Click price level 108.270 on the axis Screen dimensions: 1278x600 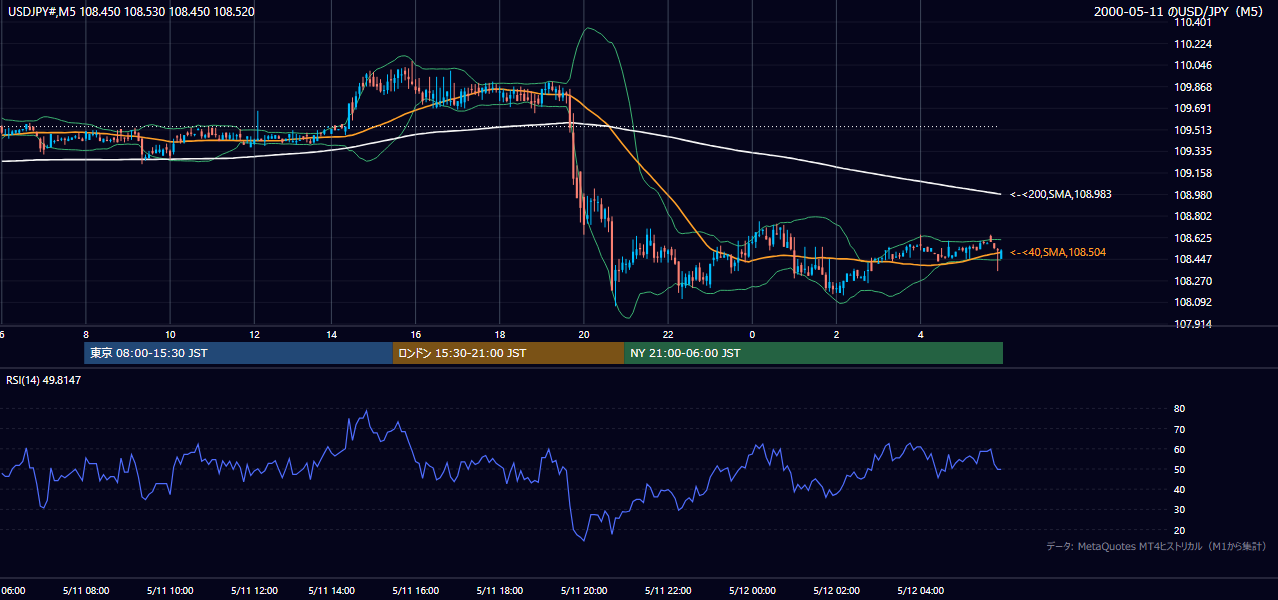click(x=1191, y=281)
